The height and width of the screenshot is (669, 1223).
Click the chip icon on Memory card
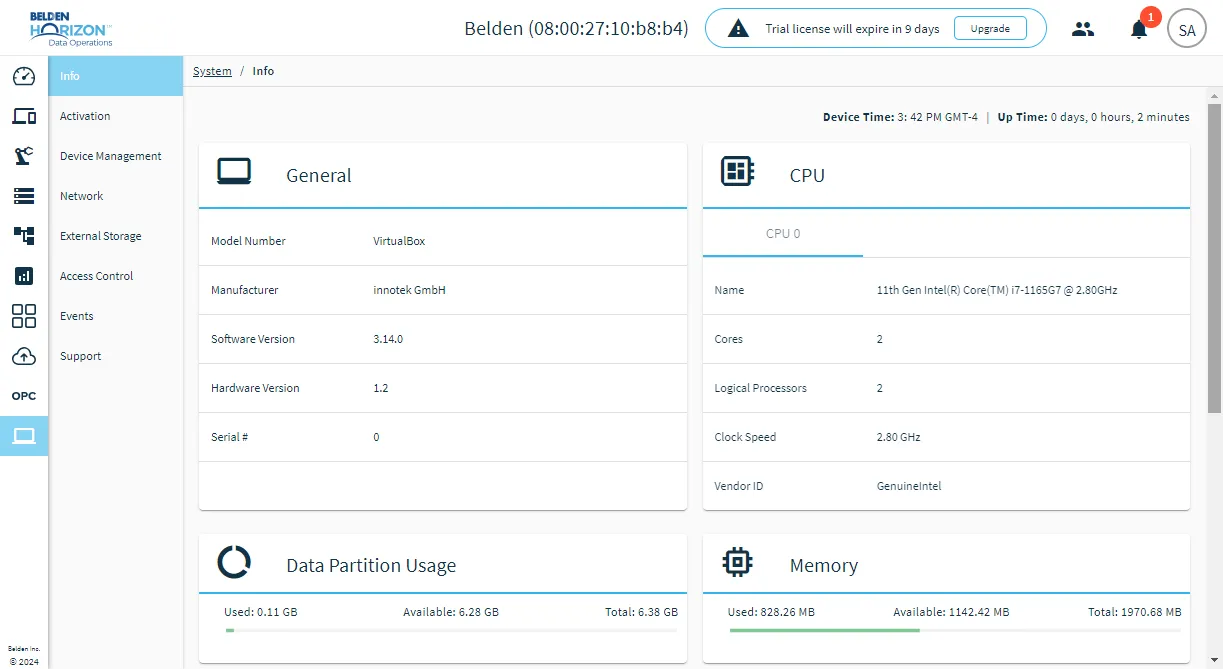point(738,562)
